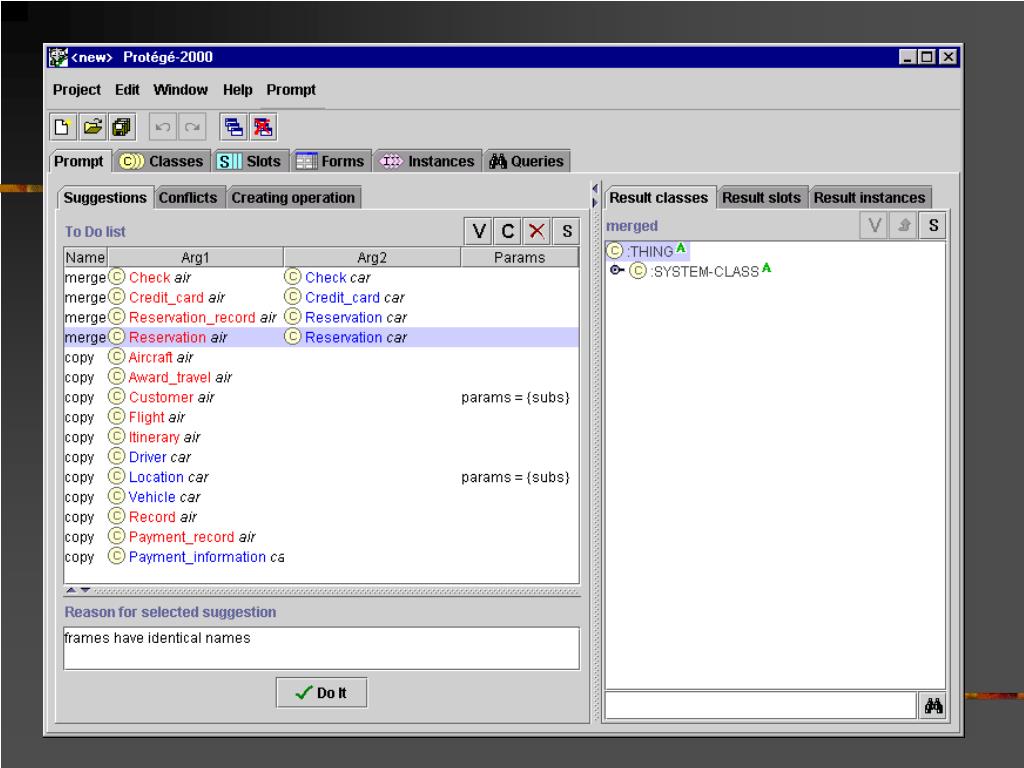Switch to the Slots tab
Screen dimensions: 1024x768
click(249, 161)
